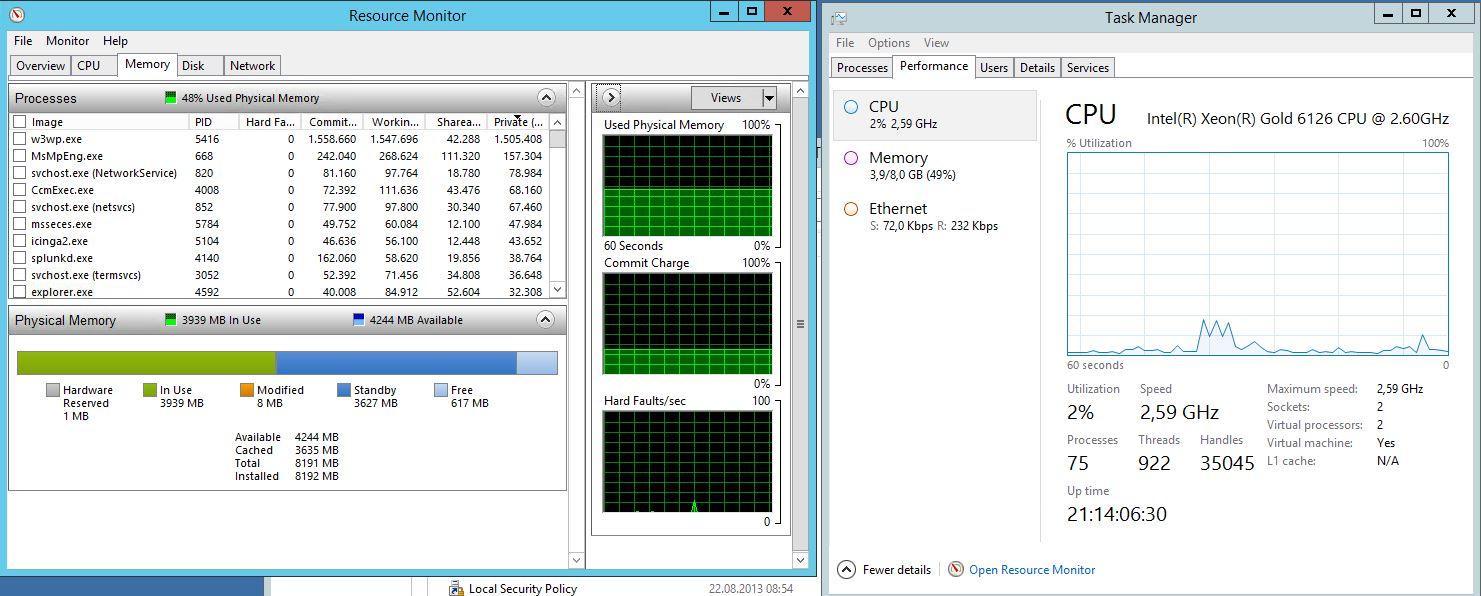Switch to the Services tab
The image size is (1481, 596).
(1088, 68)
